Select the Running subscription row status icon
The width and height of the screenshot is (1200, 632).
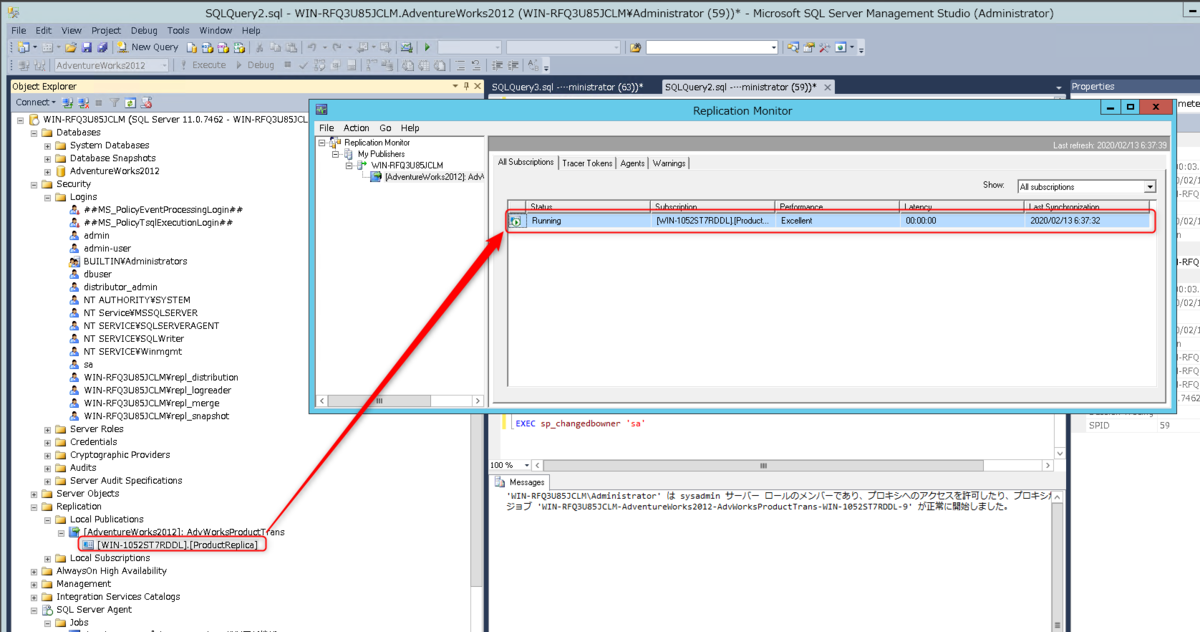(x=516, y=221)
